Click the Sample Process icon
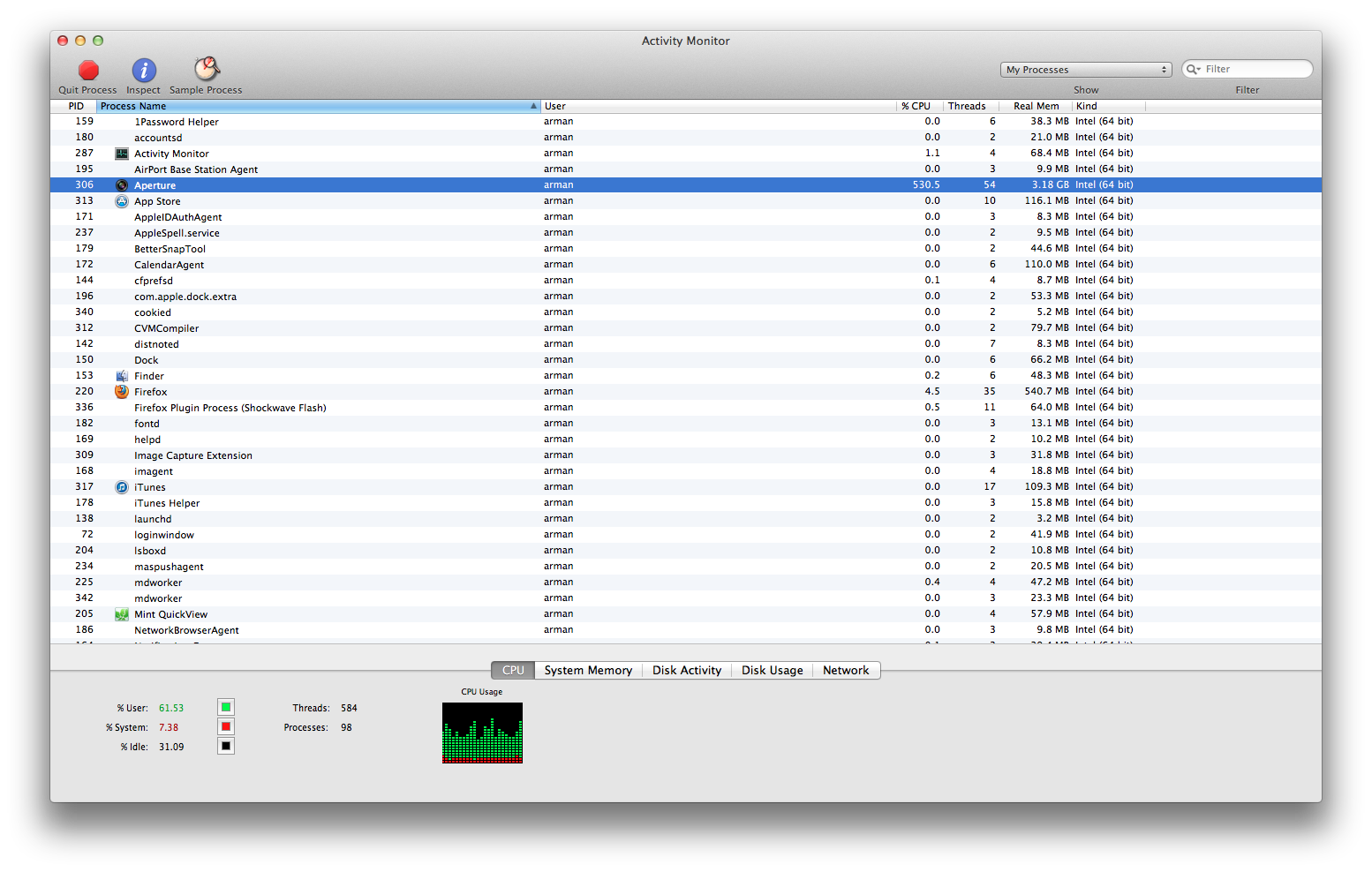Image resolution: width=1372 pixels, height=872 pixels. click(207, 69)
